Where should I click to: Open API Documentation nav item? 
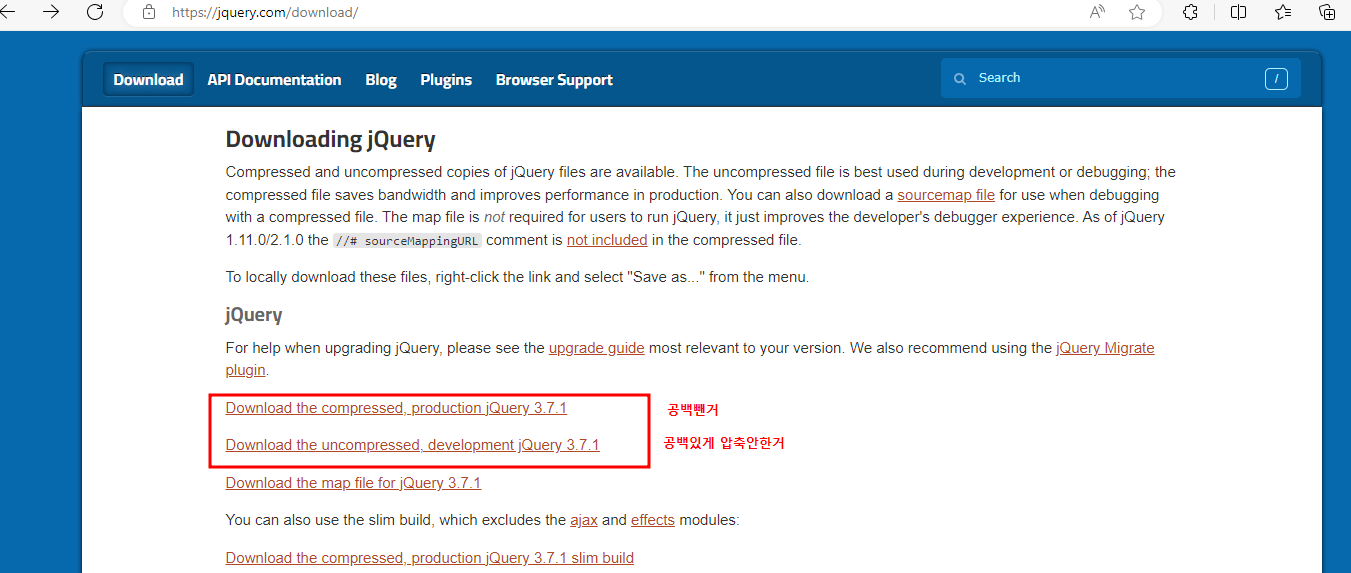point(274,80)
